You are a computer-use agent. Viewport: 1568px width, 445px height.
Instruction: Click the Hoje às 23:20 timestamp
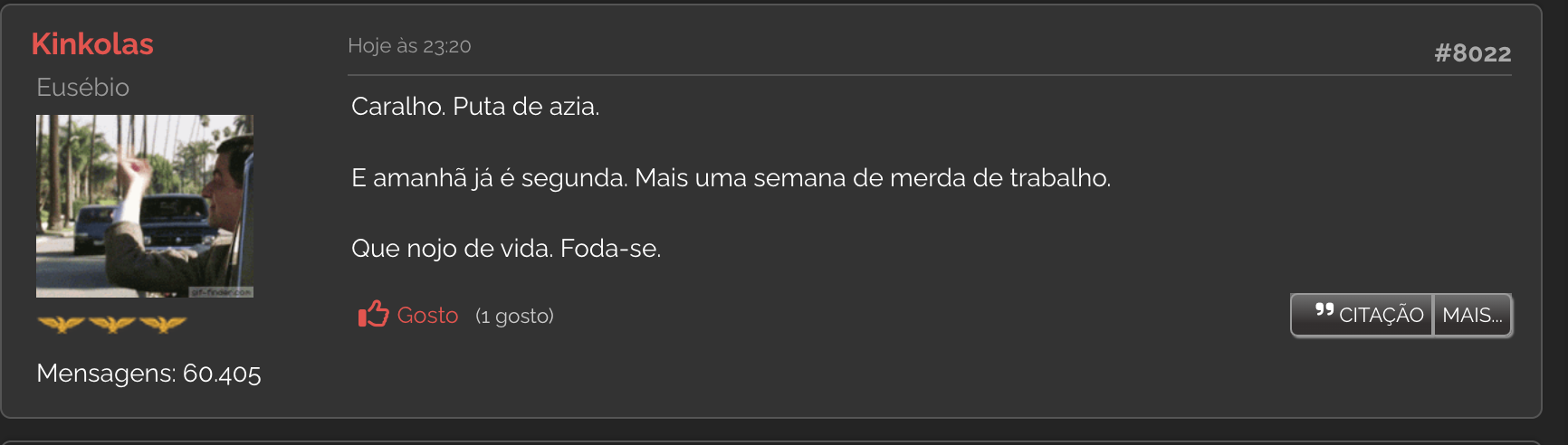tap(409, 46)
